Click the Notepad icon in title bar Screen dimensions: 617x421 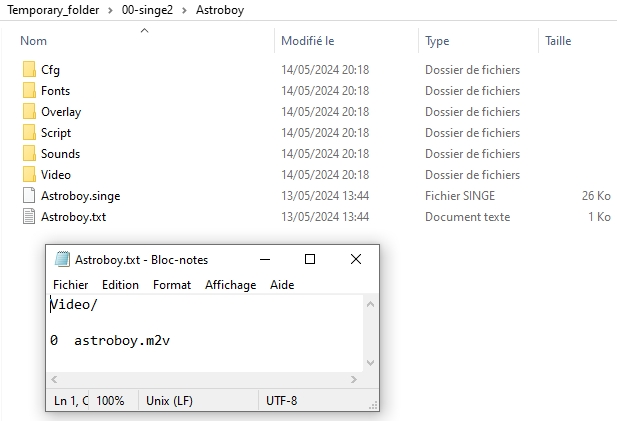coord(62,260)
